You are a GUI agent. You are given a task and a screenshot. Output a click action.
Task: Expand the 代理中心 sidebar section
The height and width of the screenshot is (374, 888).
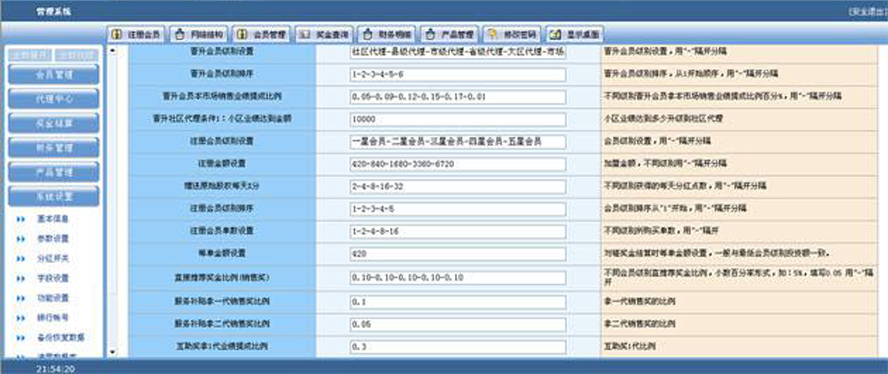tap(54, 99)
